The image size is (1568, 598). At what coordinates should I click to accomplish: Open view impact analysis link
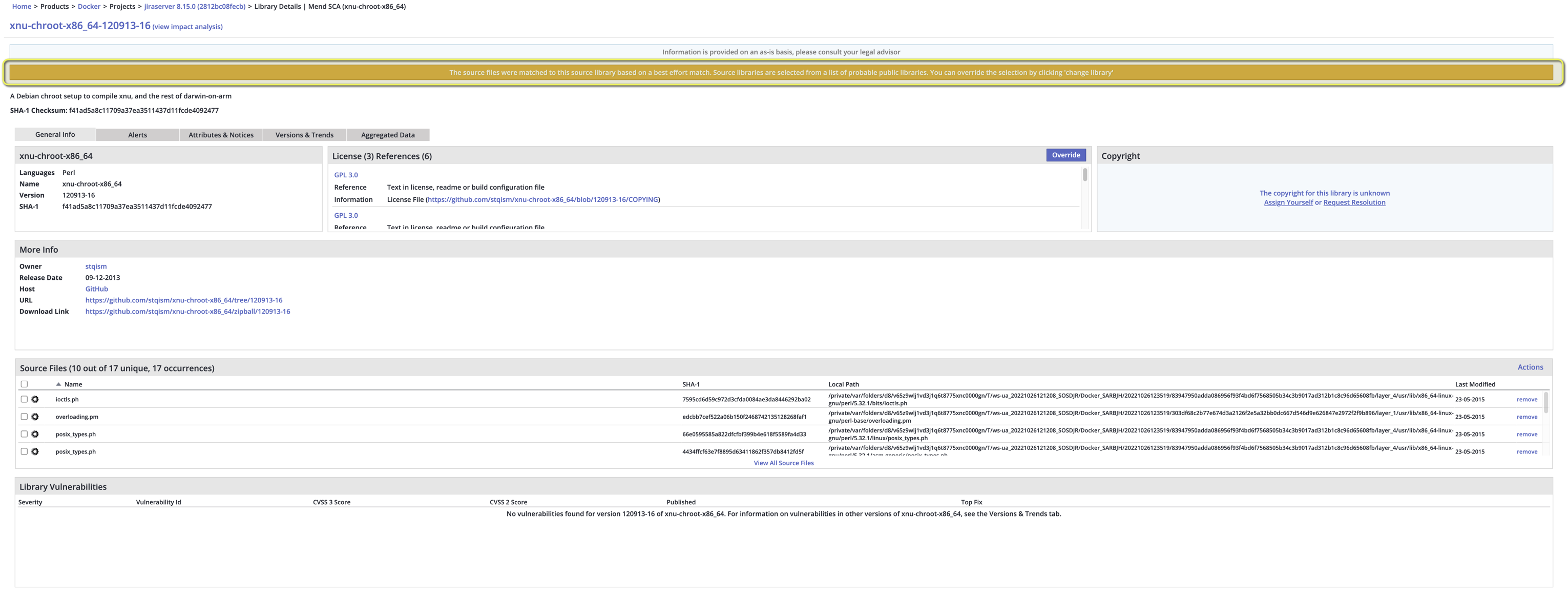pyautogui.click(x=187, y=27)
